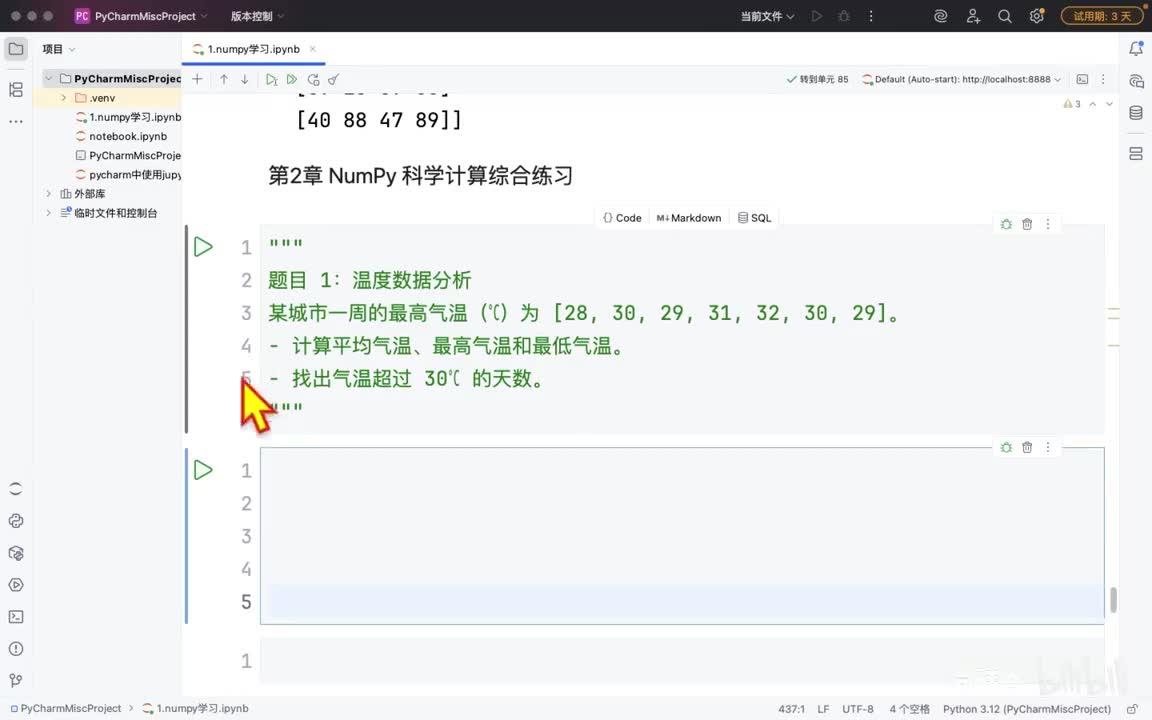Open notebook toolbar more options dots
This screenshot has width=1152, height=720.
pyautogui.click(x=1103, y=79)
